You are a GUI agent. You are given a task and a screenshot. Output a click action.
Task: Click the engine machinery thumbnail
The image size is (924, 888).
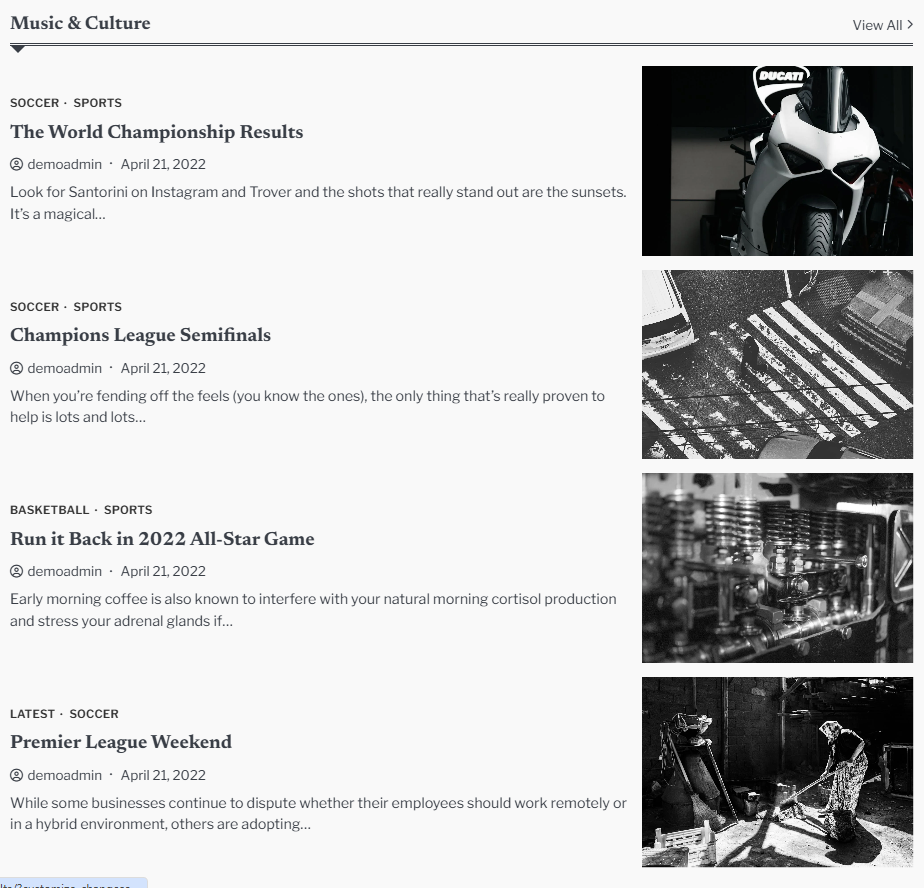(x=777, y=568)
